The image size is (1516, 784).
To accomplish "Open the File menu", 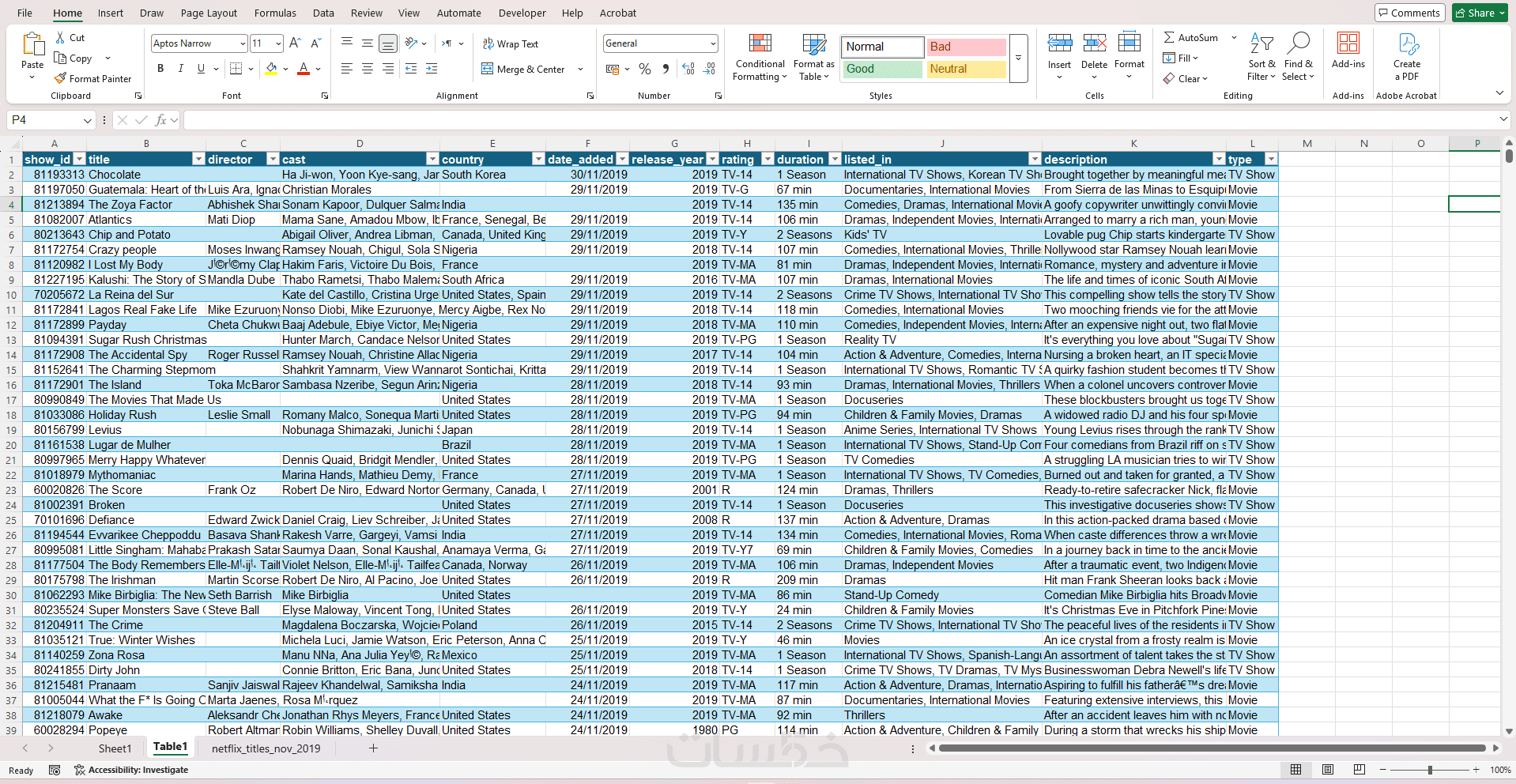I will (x=25, y=13).
